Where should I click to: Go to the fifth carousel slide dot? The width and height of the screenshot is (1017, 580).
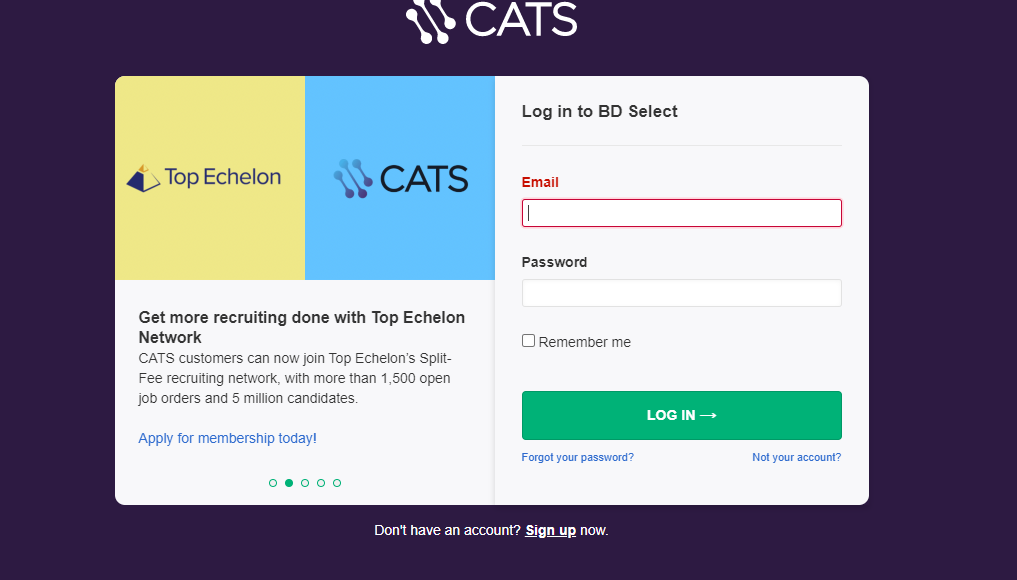337,483
